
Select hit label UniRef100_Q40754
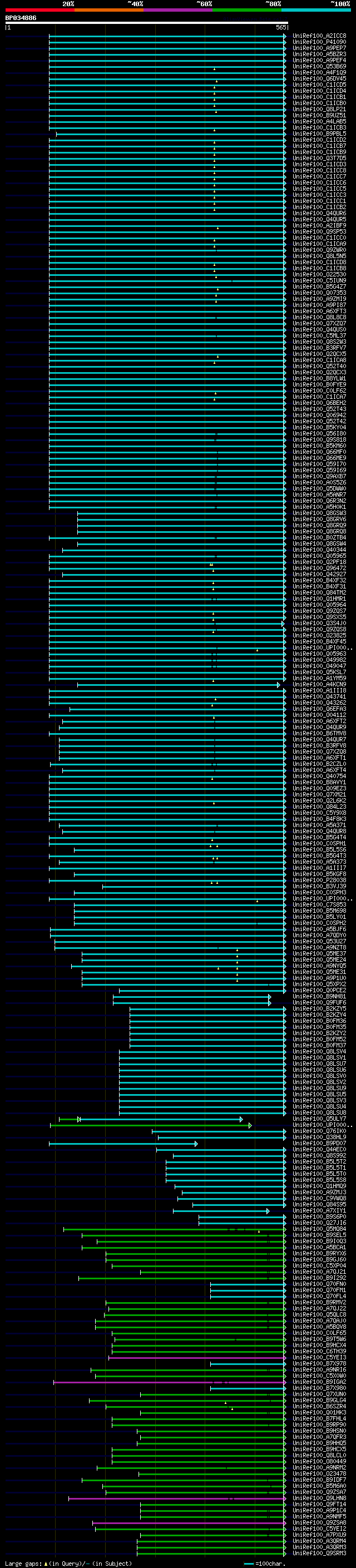(319, 776)
